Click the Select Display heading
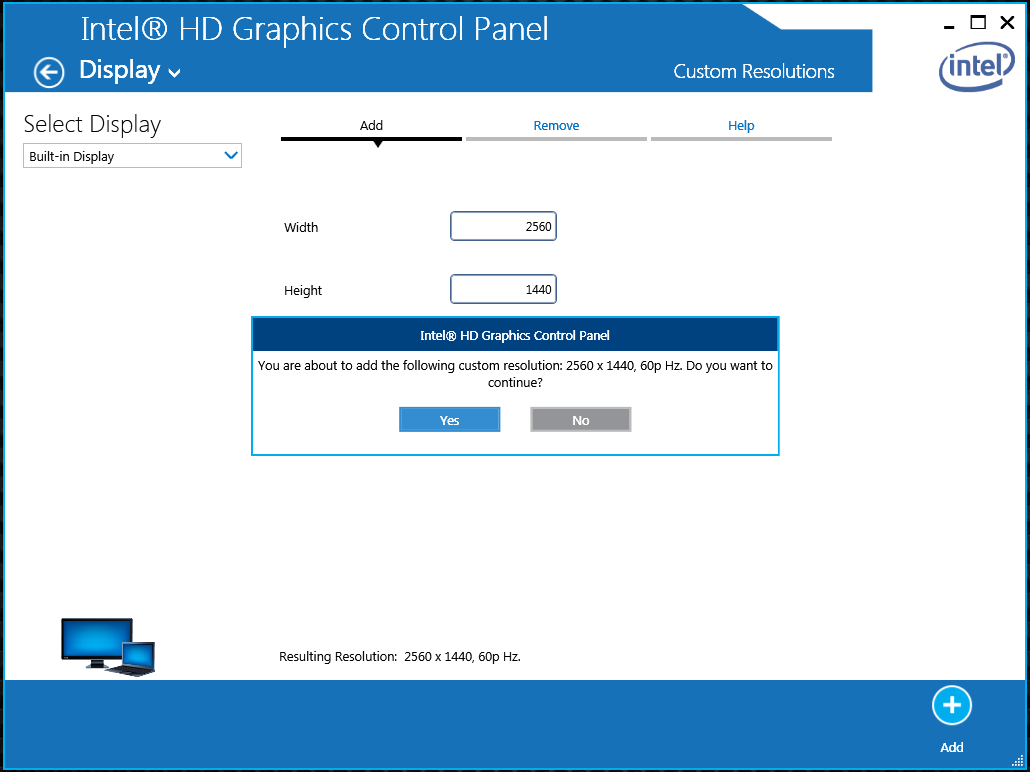 click(x=92, y=124)
